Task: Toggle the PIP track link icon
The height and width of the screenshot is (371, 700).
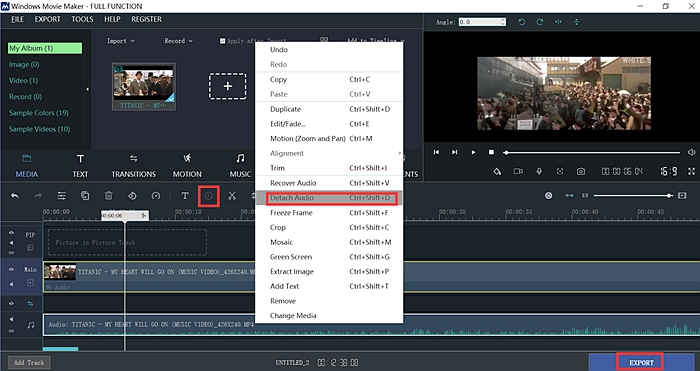Action: coord(11,253)
